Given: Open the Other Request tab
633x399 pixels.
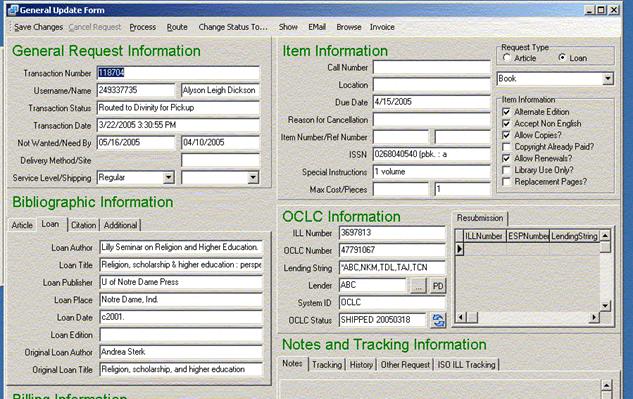Looking at the screenshot, I should click(405, 365).
